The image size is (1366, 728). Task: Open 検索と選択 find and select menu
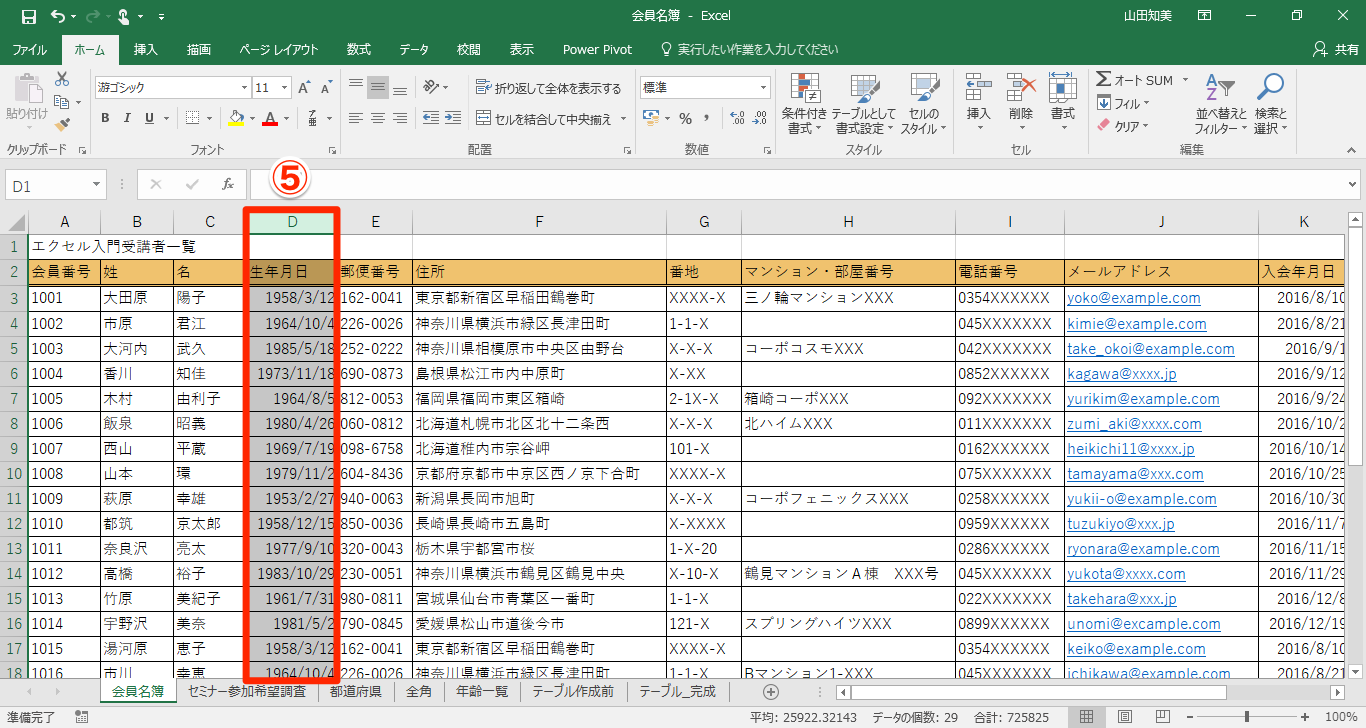pos(1271,104)
